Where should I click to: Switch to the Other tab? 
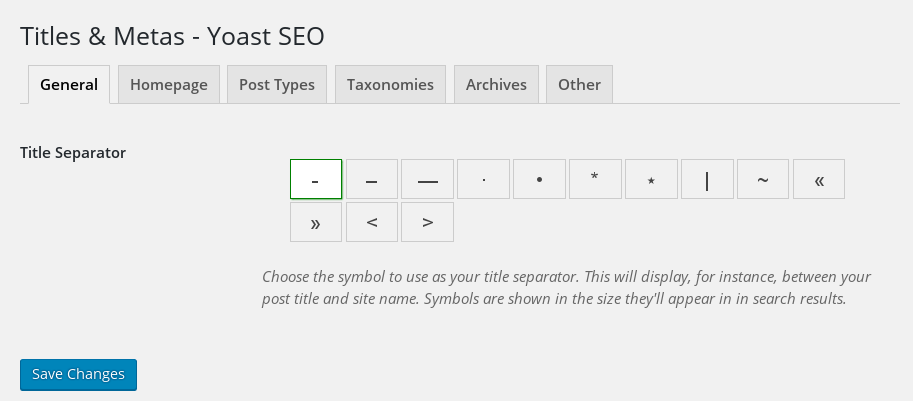(x=579, y=84)
